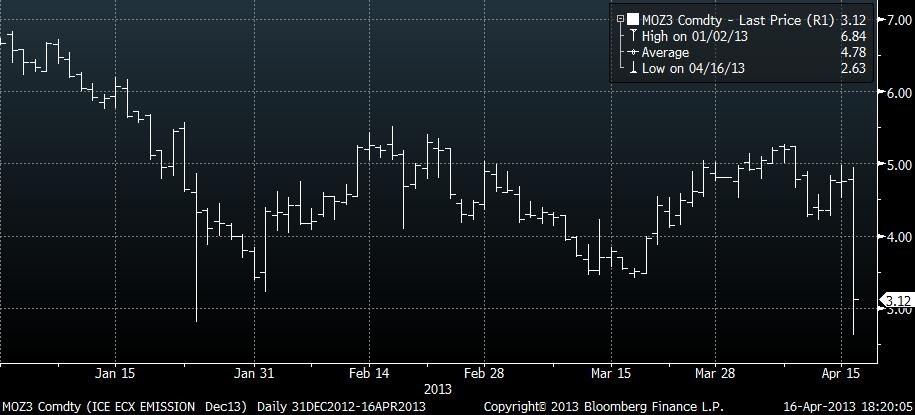Collapse the MOZ3 Comdty legend tree
Viewport: 915px width, 415px height.
coord(621,19)
